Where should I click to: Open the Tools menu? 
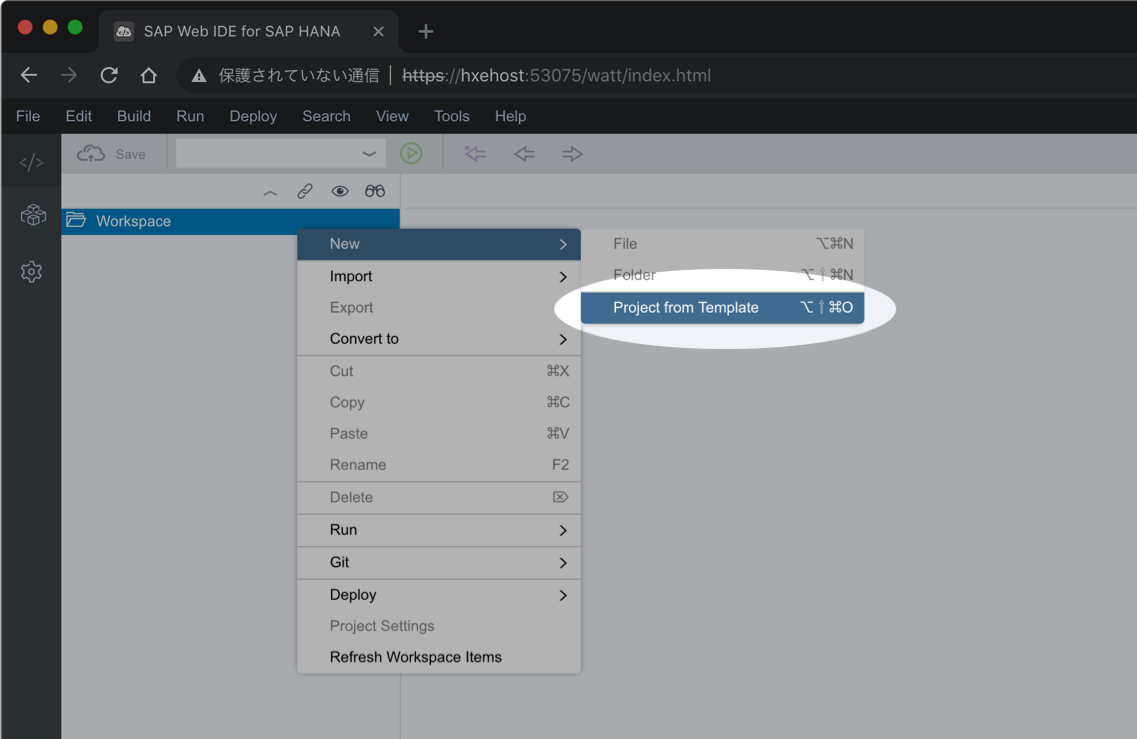(451, 116)
